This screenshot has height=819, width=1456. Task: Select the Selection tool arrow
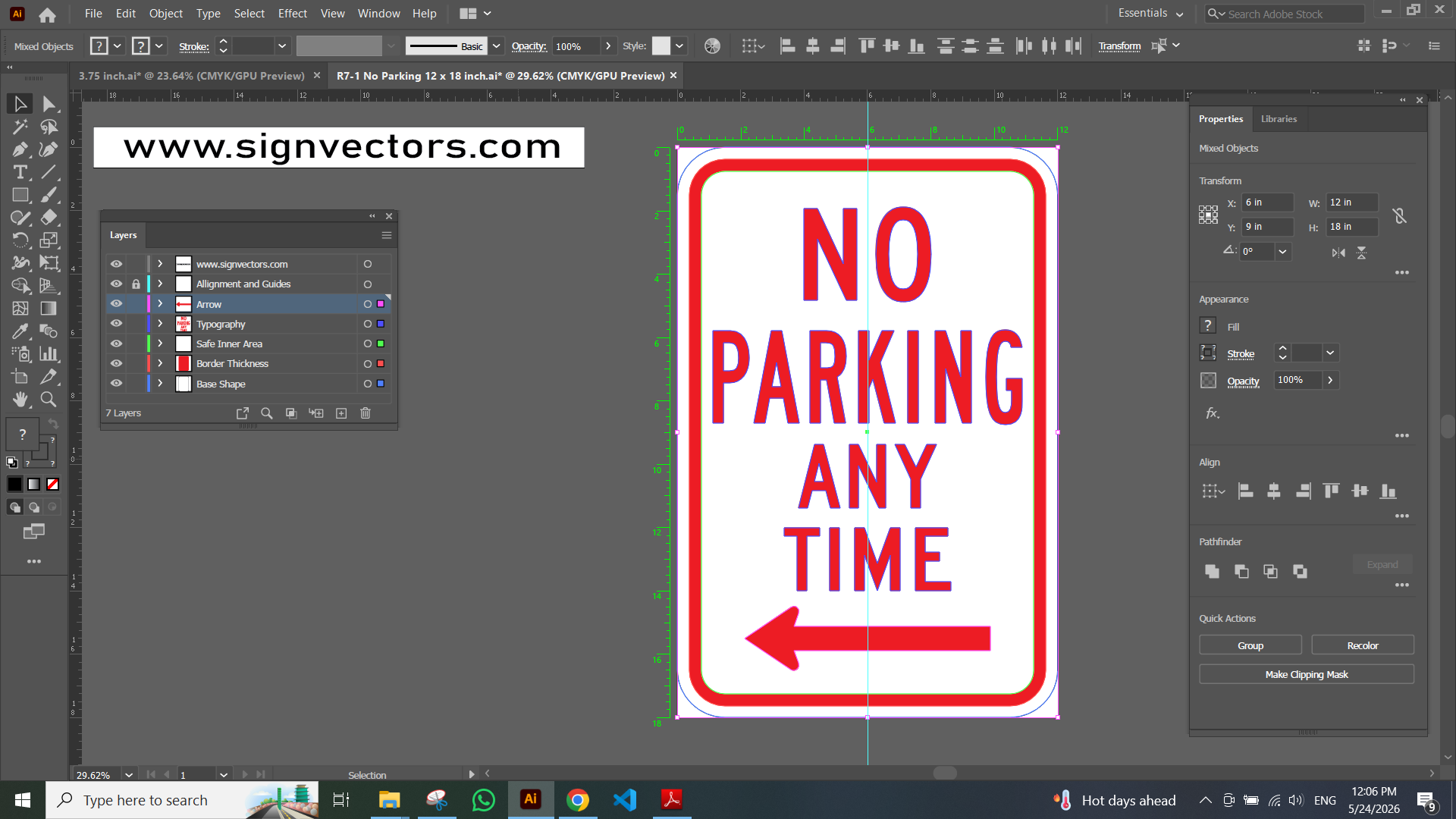click(x=20, y=104)
